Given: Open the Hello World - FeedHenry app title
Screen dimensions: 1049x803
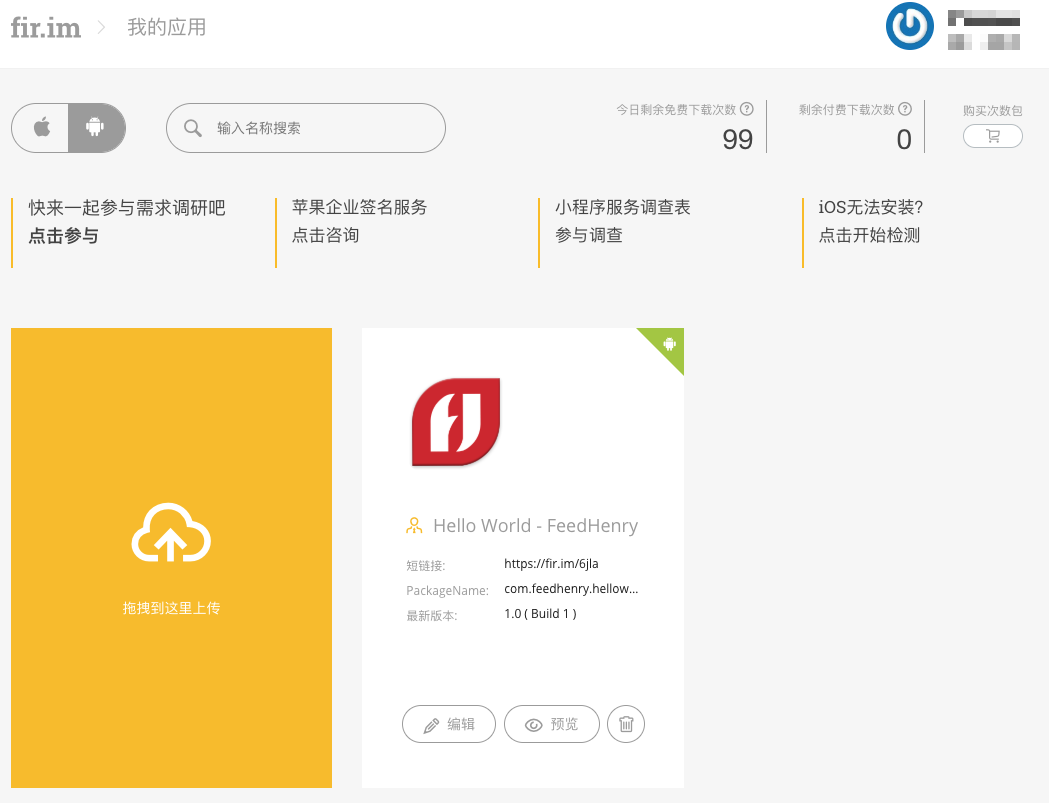Looking at the screenshot, I should click(x=535, y=526).
